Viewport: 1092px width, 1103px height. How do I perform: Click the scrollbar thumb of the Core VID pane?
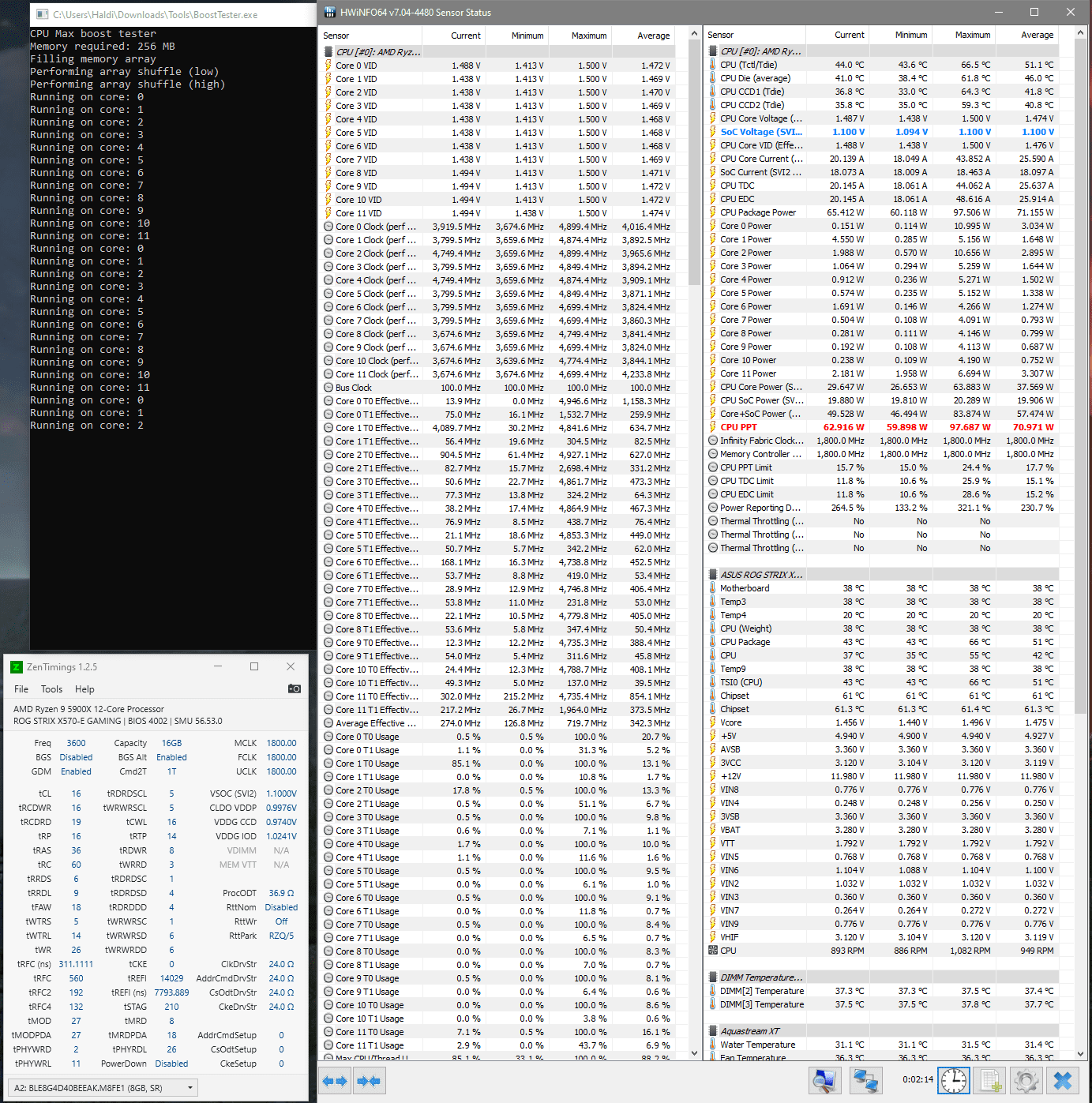coord(695,163)
